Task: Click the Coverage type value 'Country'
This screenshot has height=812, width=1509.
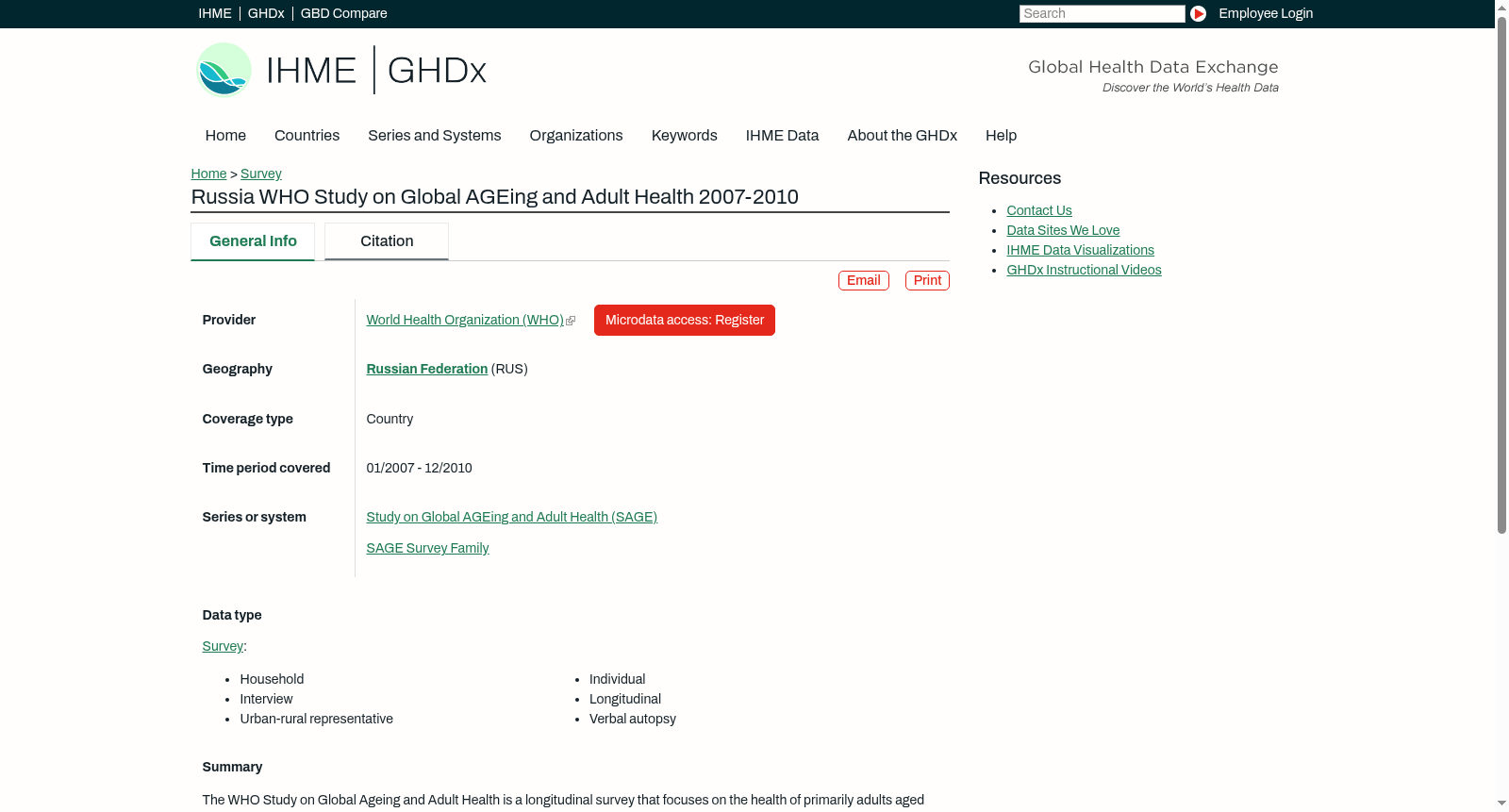Action: click(x=390, y=420)
